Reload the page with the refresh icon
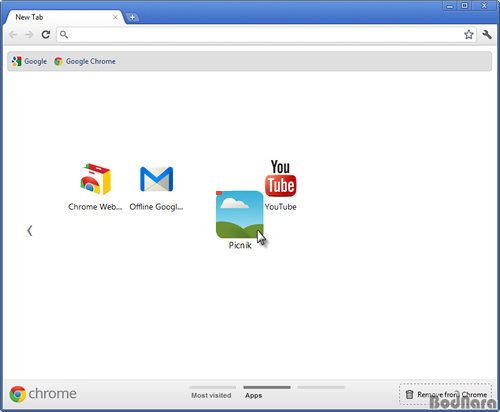500x412 pixels. [x=46, y=34]
